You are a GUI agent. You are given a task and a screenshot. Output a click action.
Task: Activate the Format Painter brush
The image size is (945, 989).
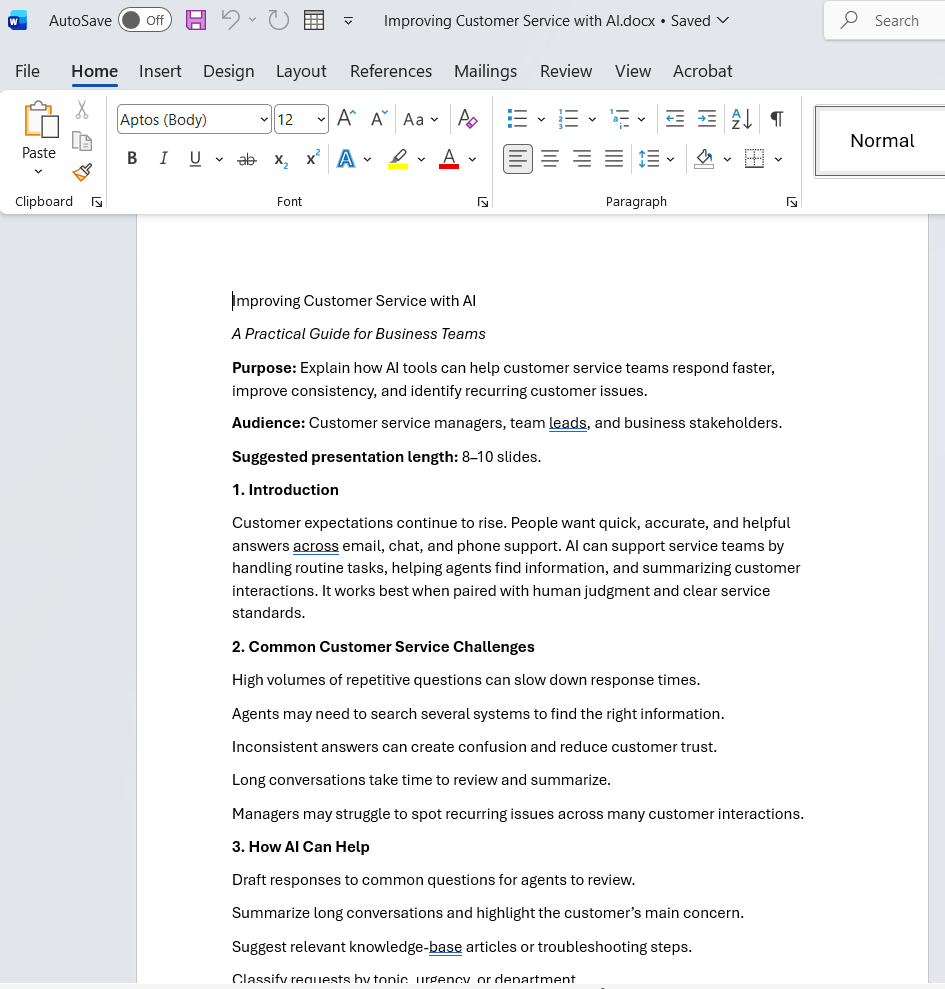(82, 172)
